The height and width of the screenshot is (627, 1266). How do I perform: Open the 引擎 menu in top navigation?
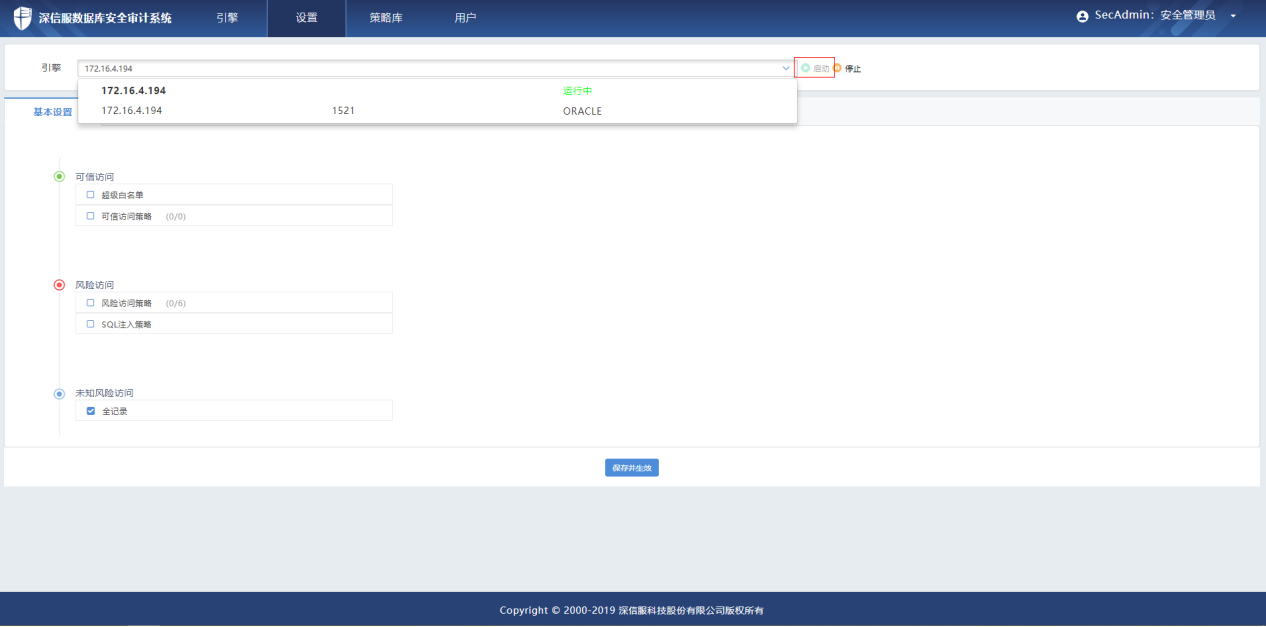pyautogui.click(x=227, y=18)
